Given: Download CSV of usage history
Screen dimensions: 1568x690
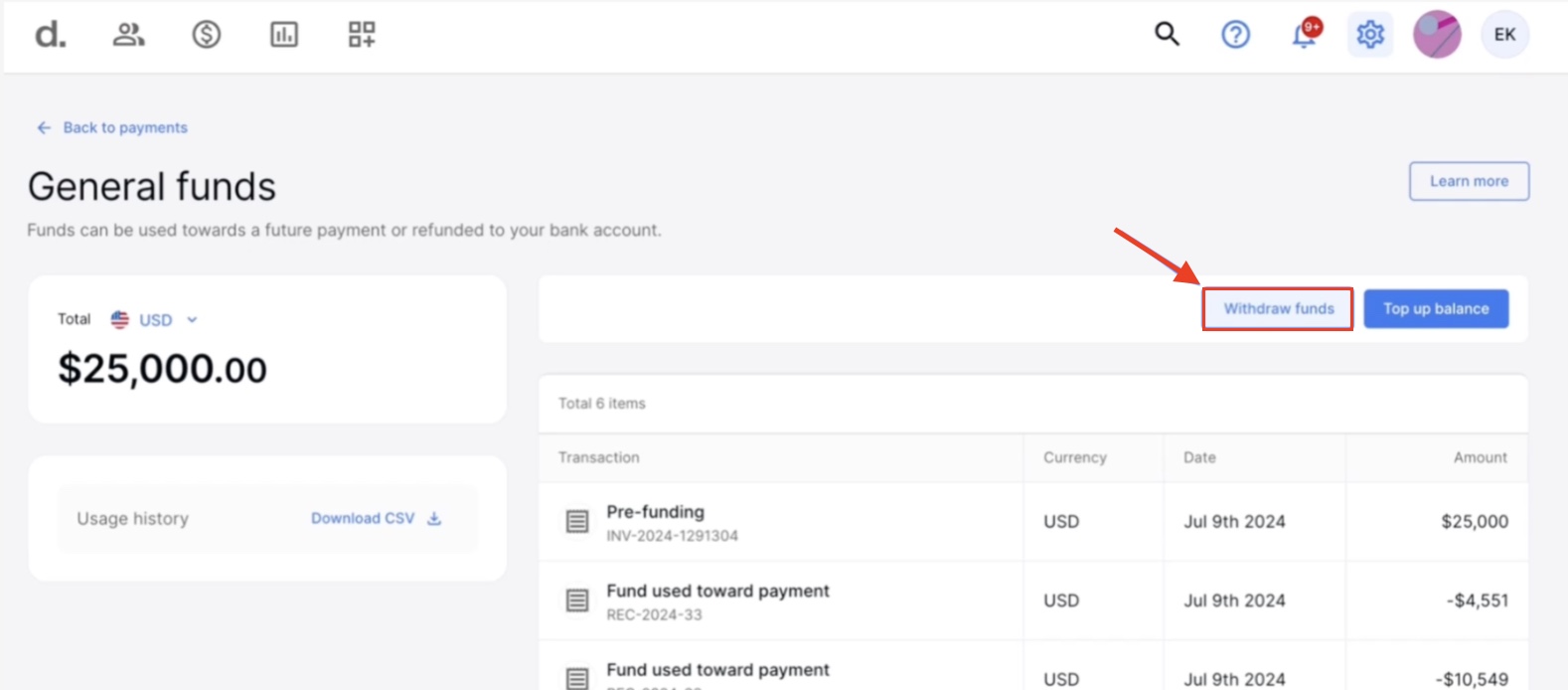Looking at the screenshot, I should (x=374, y=518).
